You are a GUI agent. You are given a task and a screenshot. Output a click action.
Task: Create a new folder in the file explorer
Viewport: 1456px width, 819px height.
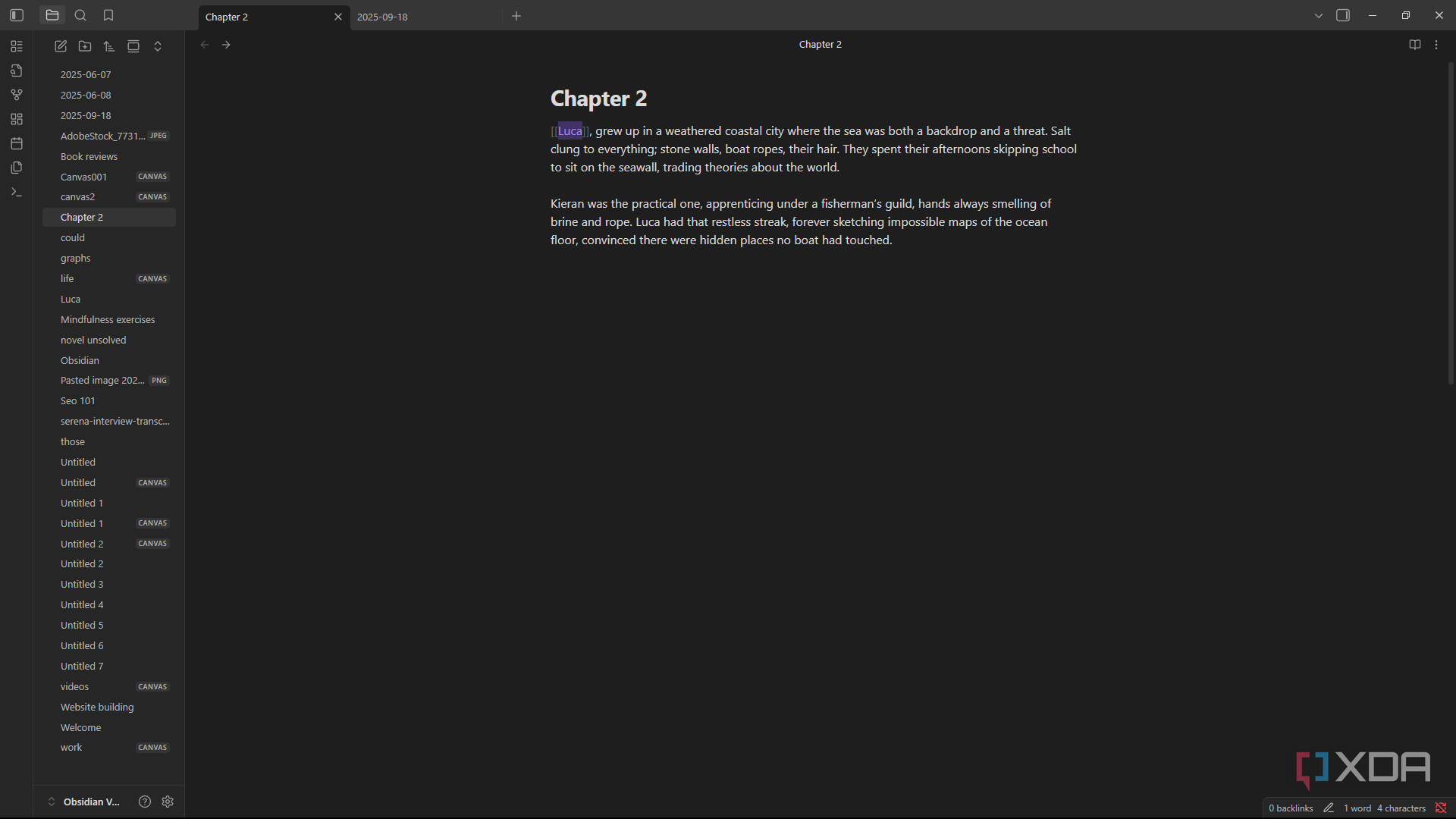click(85, 46)
